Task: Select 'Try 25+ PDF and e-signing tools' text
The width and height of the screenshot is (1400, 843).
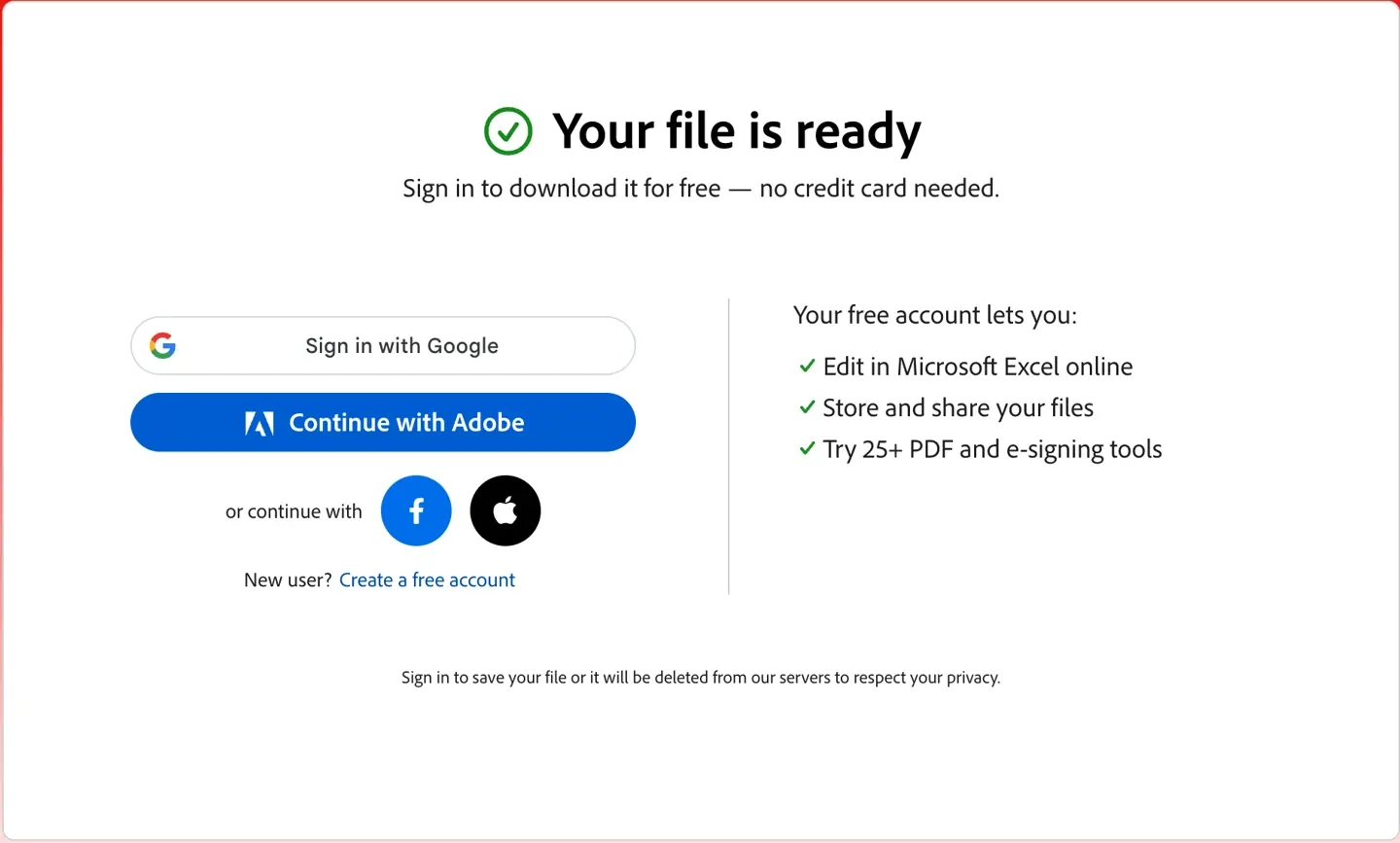Action: (x=993, y=449)
